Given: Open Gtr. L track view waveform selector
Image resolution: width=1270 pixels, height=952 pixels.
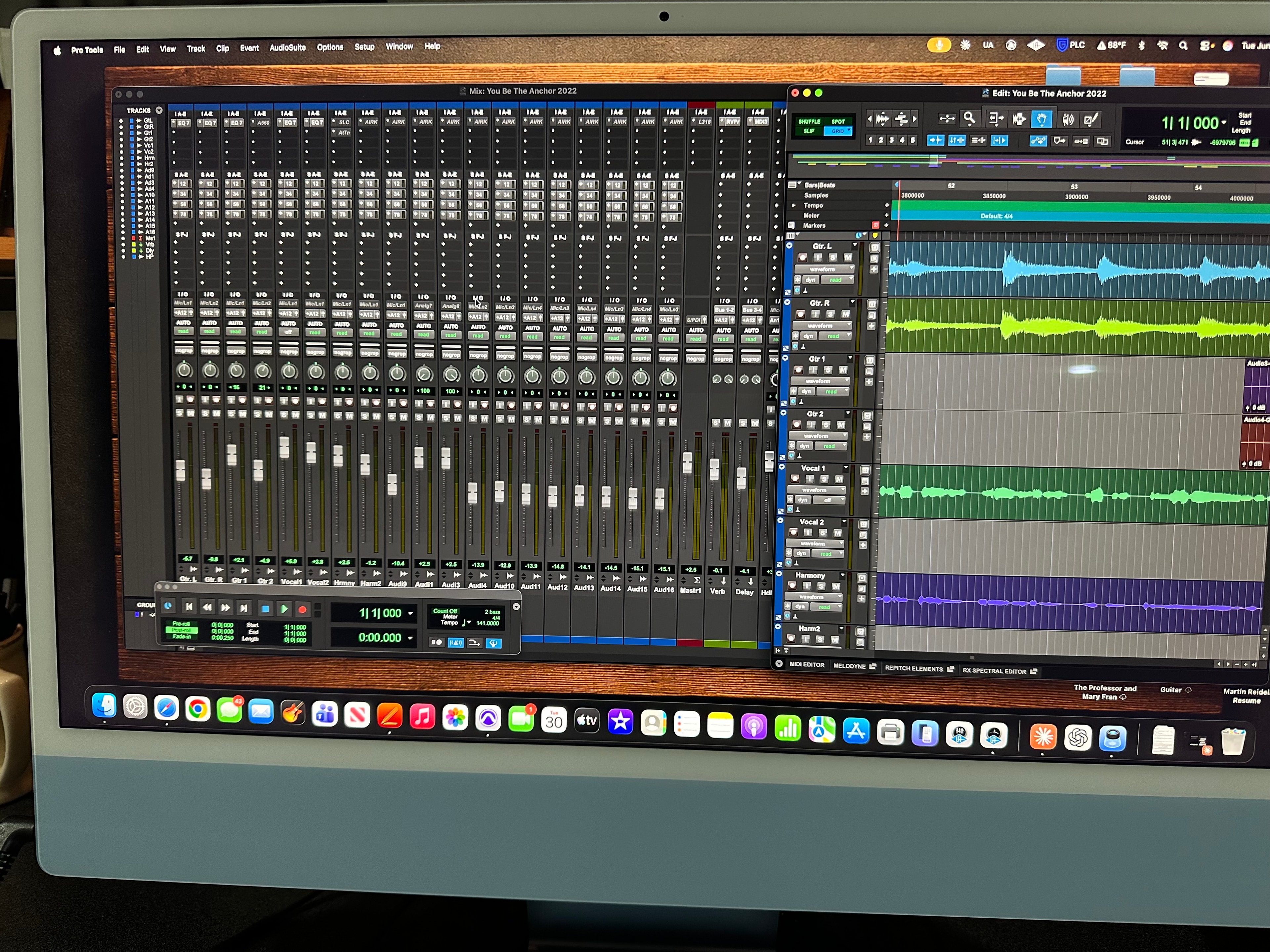Looking at the screenshot, I should [x=825, y=268].
